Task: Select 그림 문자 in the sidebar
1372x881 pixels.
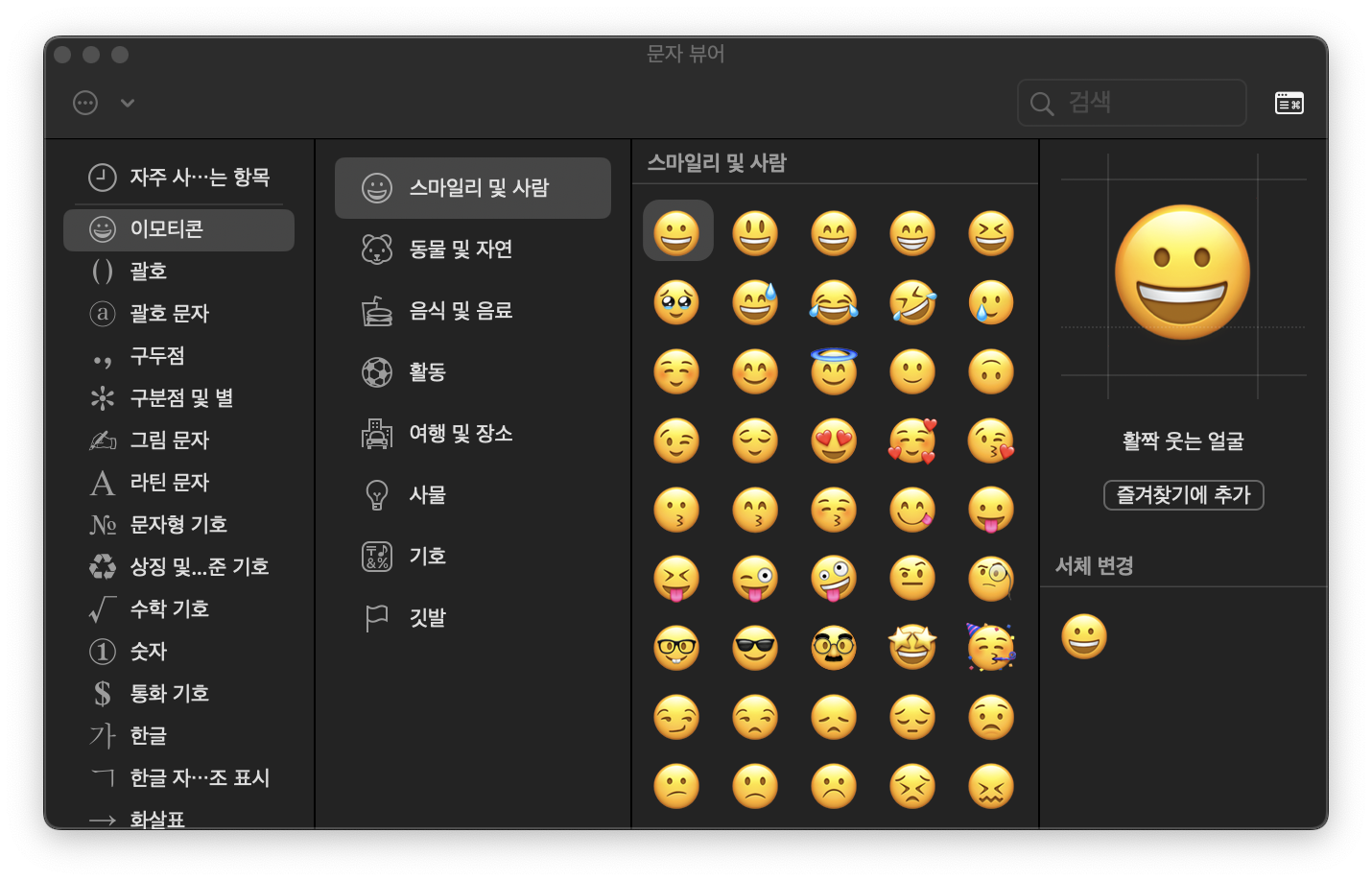Action: pyautogui.click(x=178, y=440)
